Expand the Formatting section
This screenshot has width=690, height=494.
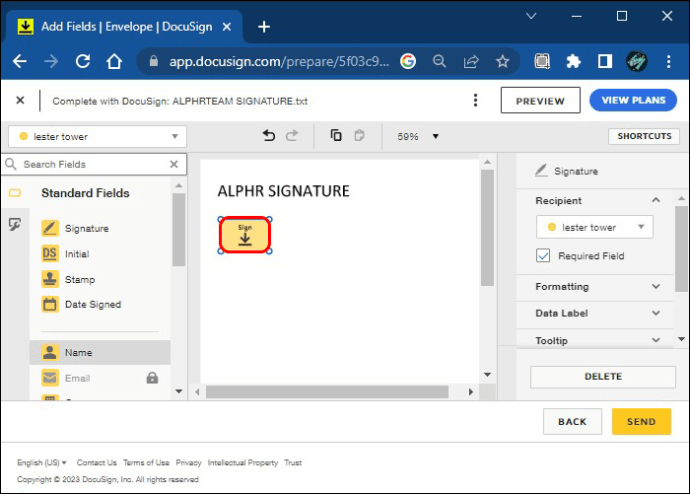click(656, 286)
